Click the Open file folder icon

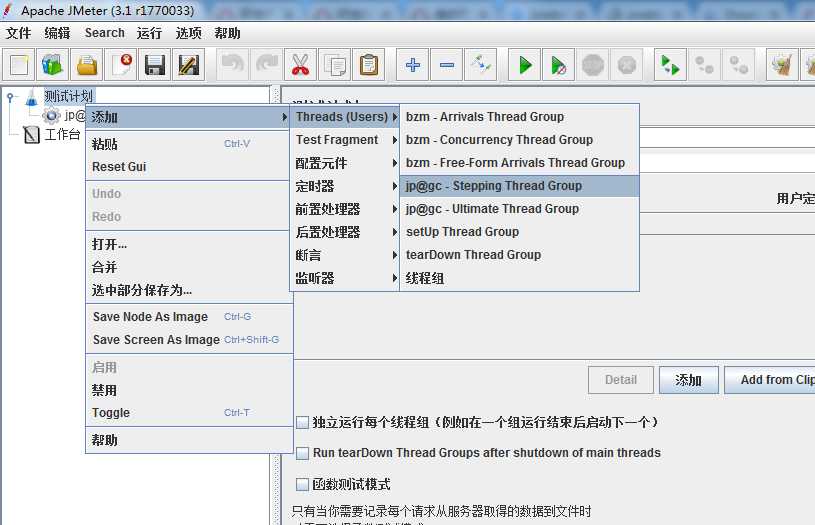tap(86, 65)
